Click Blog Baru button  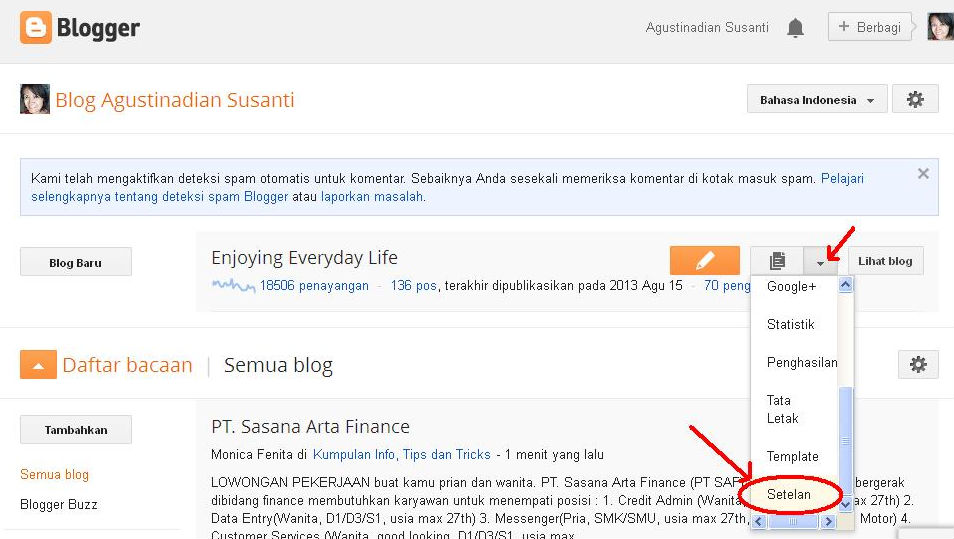pyautogui.click(x=75, y=262)
